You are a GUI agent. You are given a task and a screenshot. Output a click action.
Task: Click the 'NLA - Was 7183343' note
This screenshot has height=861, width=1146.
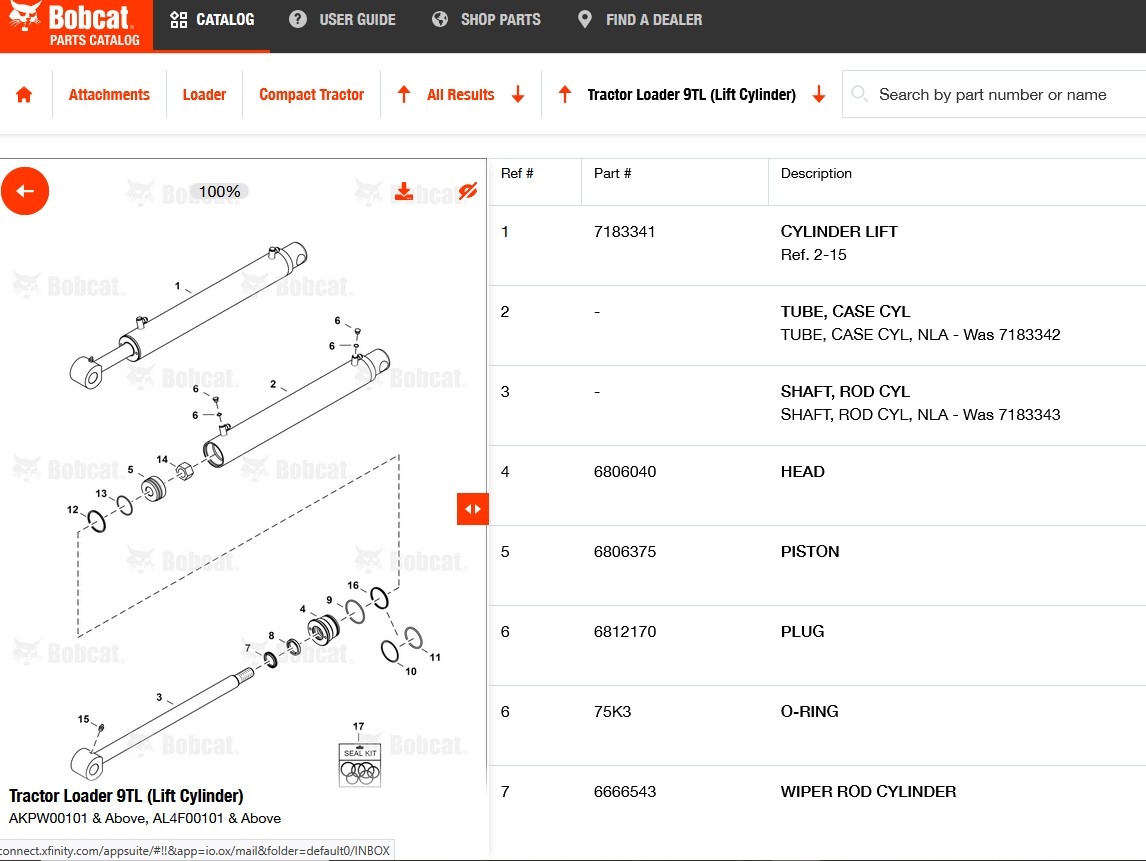tap(989, 414)
